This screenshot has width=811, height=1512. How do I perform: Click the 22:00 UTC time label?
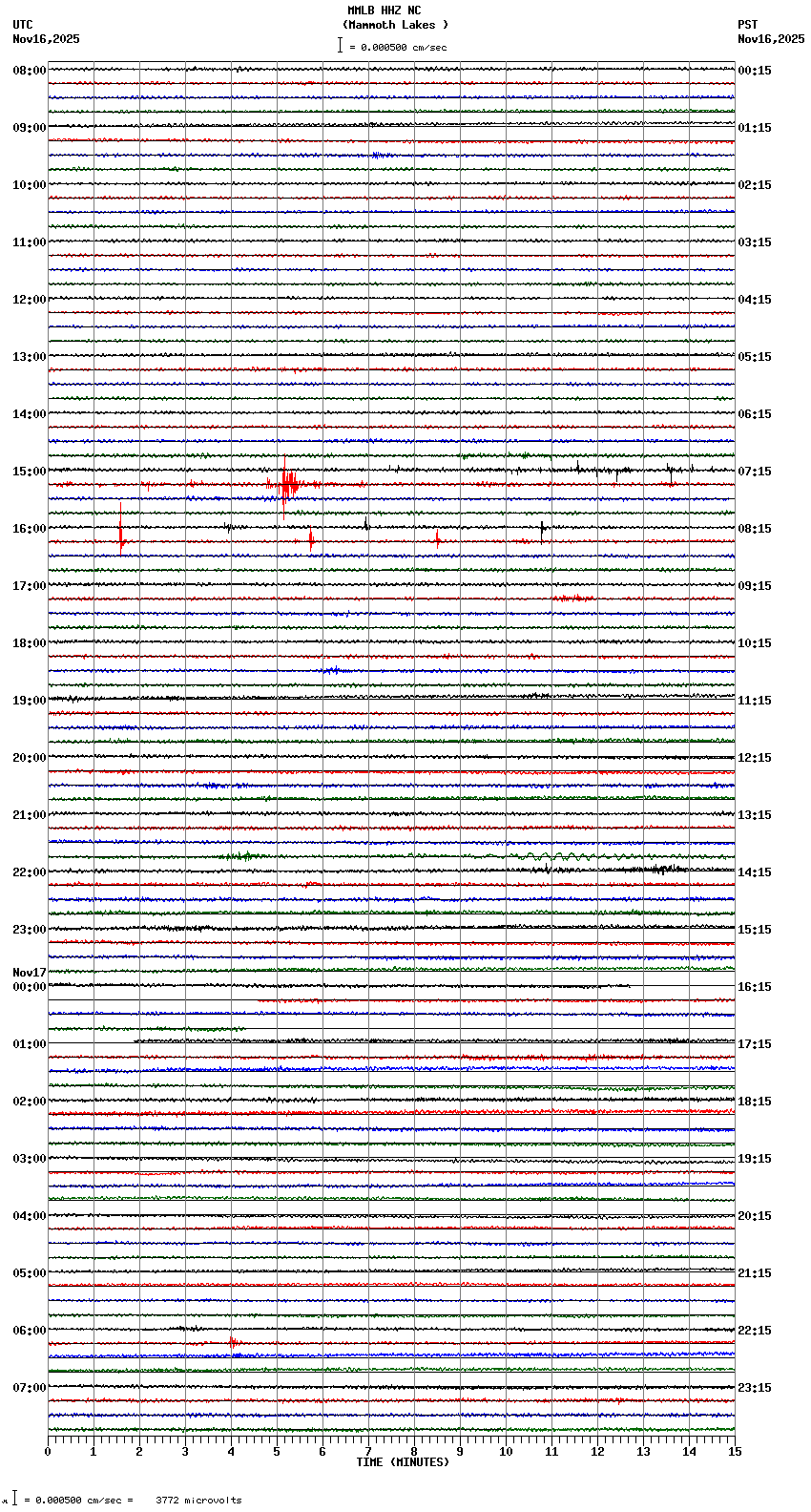[30, 872]
